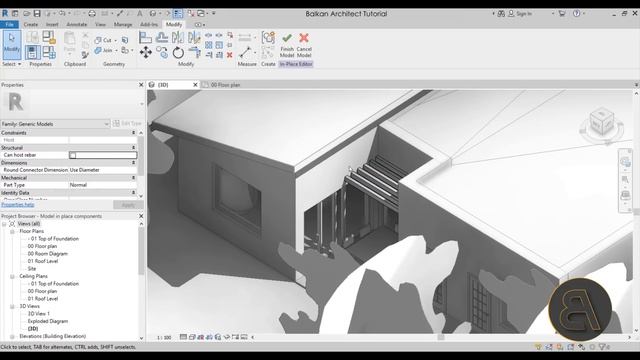Image resolution: width=640 pixels, height=360 pixels.
Task: Toggle the Can host rebar checkbox
Action: [73, 155]
